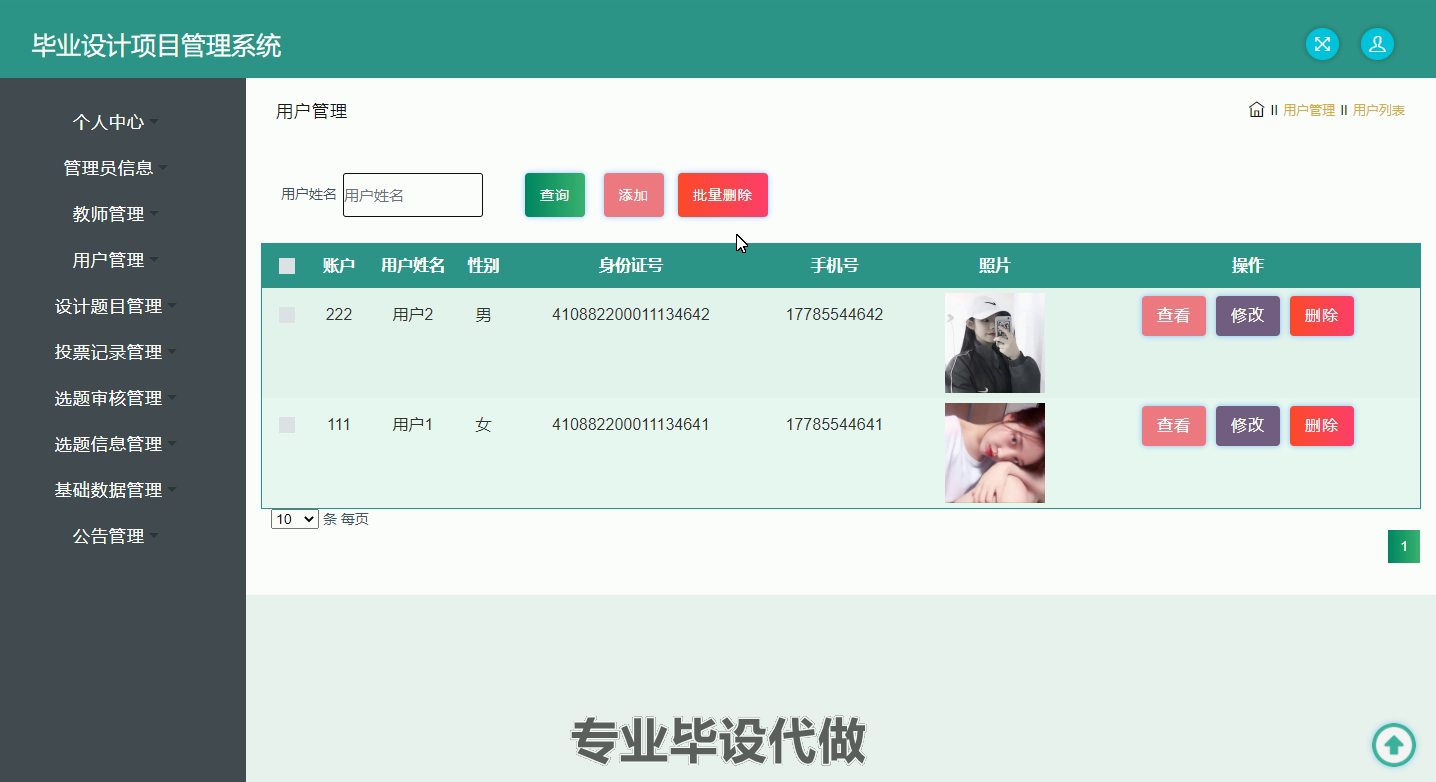The width and height of the screenshot is (1436, 782).
Task: Click the home icon in breadcrumb
Action: click(x=1256, y=109)
